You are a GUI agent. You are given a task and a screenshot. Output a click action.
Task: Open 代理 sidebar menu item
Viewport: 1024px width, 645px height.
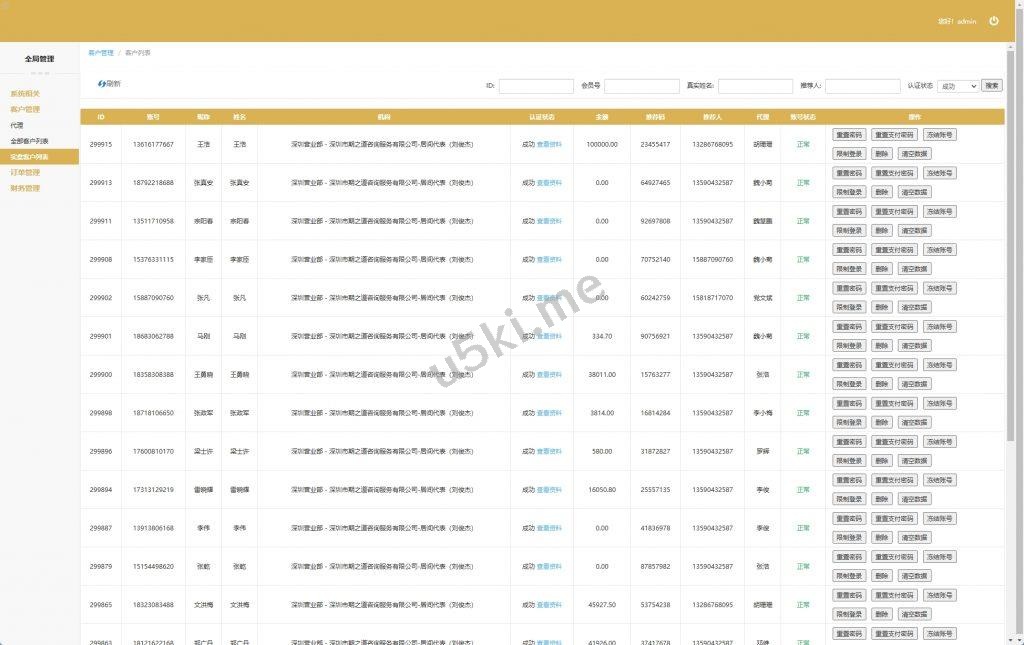click(x=17, y=125)
